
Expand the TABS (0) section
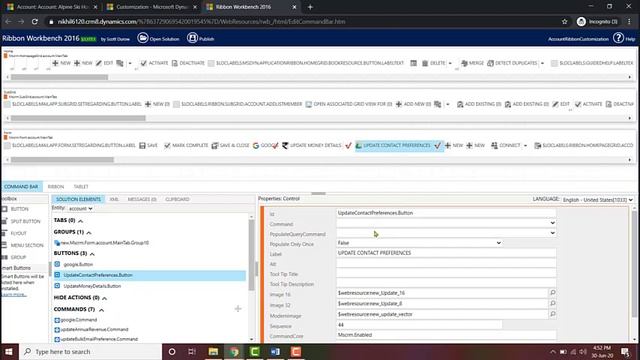[x=80, y=221]
